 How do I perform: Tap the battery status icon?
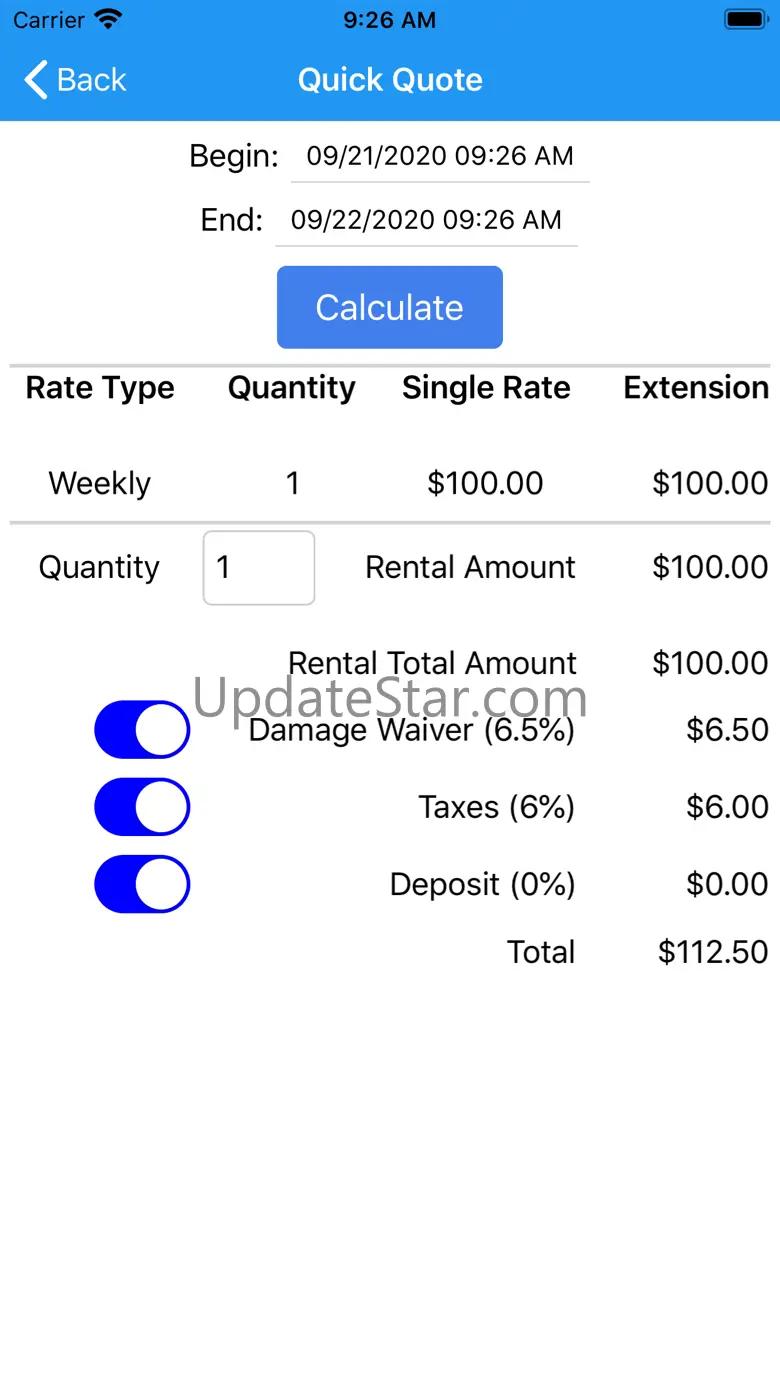(x=745, y=19)
